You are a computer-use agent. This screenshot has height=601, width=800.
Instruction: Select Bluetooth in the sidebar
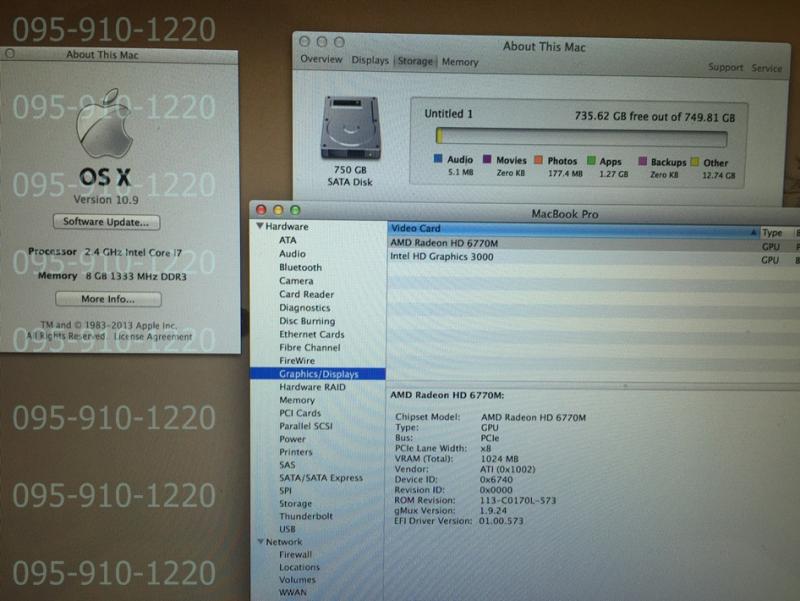coord(301,267)
